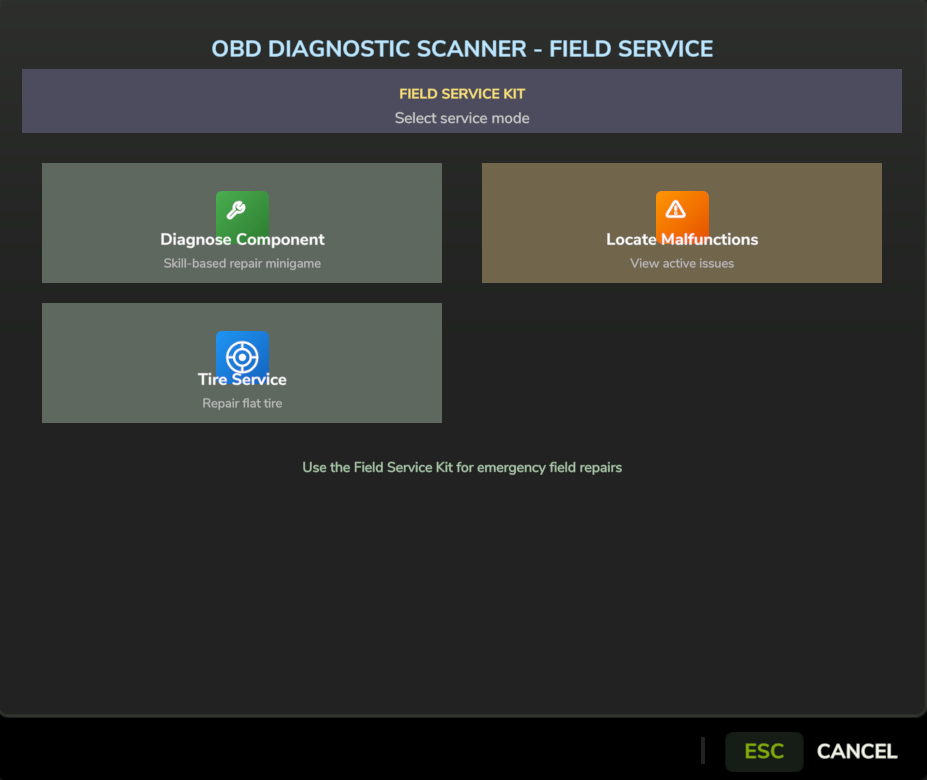The width and height of the screenshot is (927, 780).
Task: Click the FIELD SERVICE KIT heading
Action: [462, 94]
